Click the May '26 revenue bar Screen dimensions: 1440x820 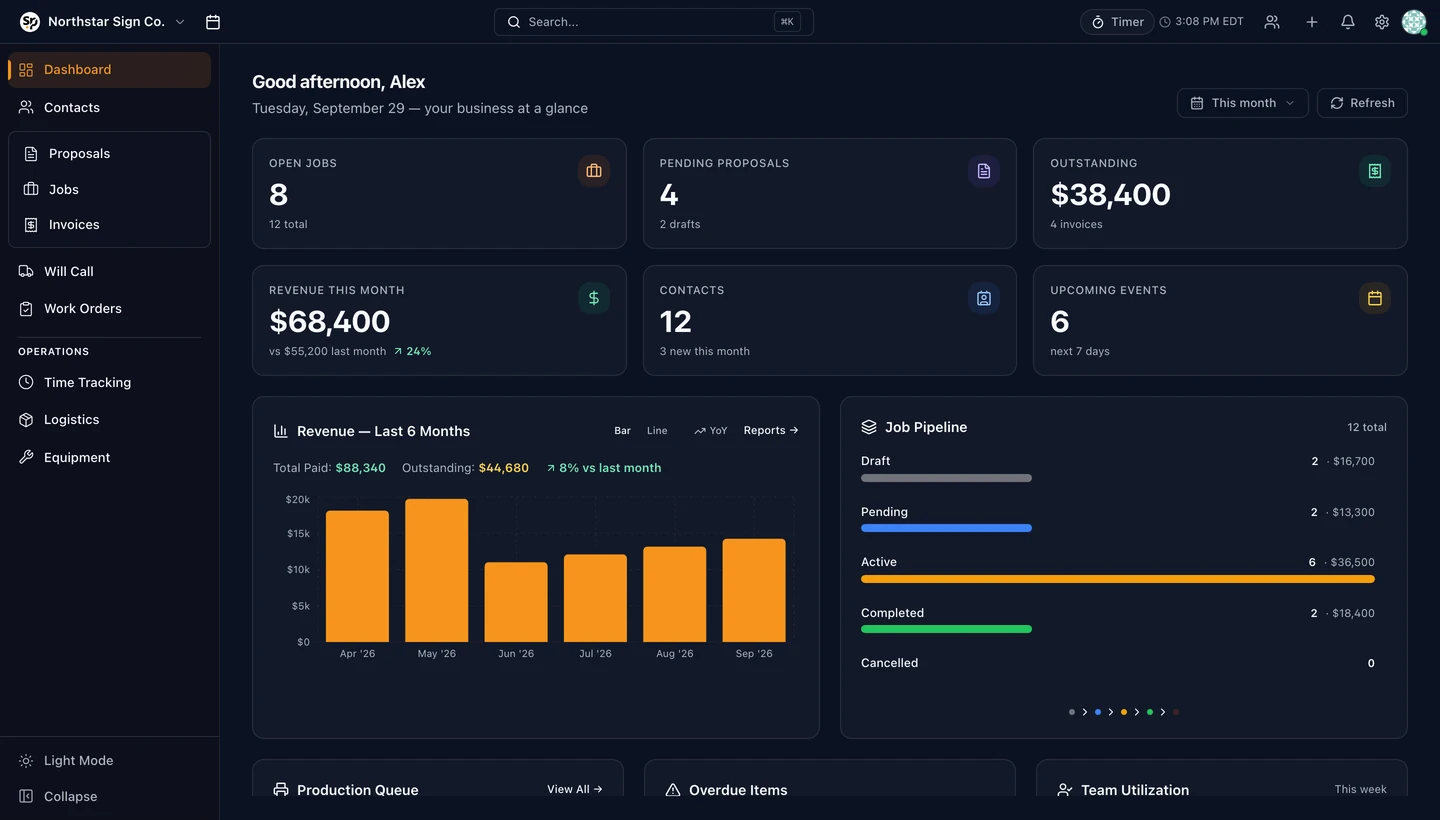[437, 570]
